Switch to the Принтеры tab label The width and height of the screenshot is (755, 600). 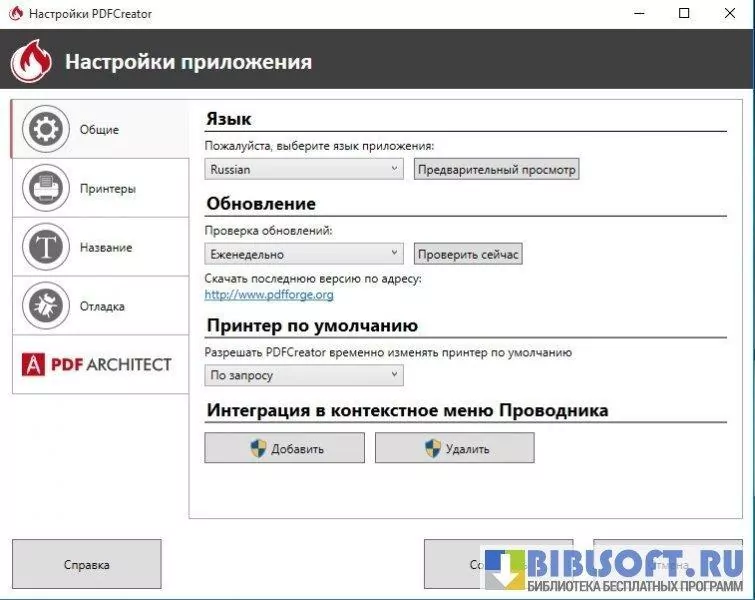108,189
